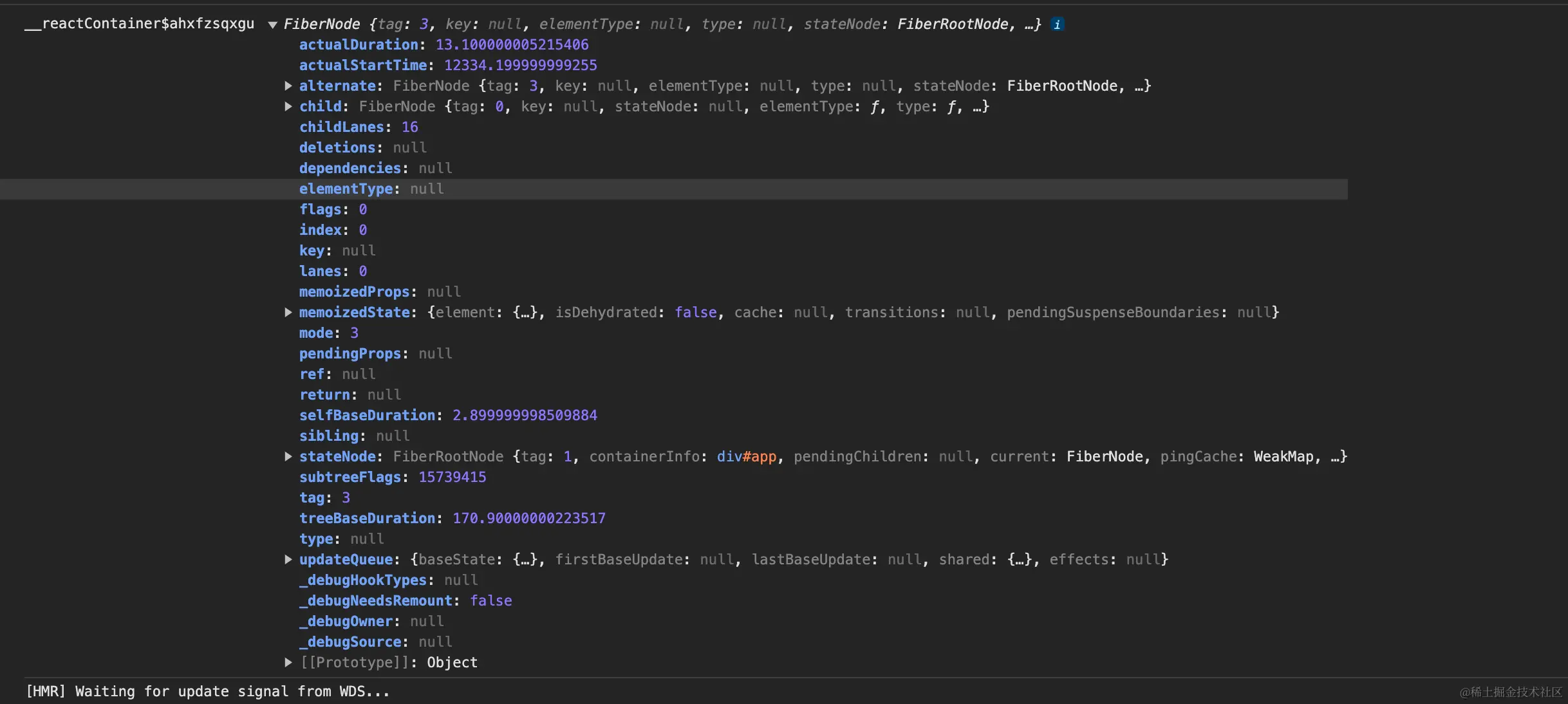This screenshot has height=704, width=1568.
Task: Click the _debugNeedsRemount false value
Action: coord(490,600)
